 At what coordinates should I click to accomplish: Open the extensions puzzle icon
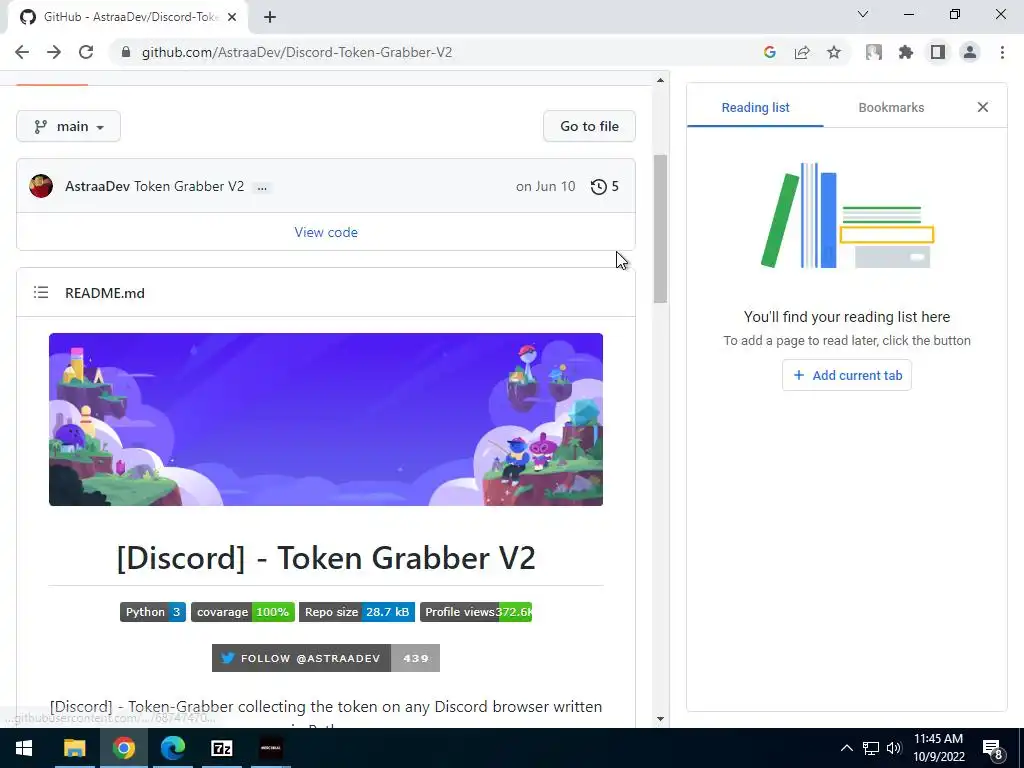[906, 52]
